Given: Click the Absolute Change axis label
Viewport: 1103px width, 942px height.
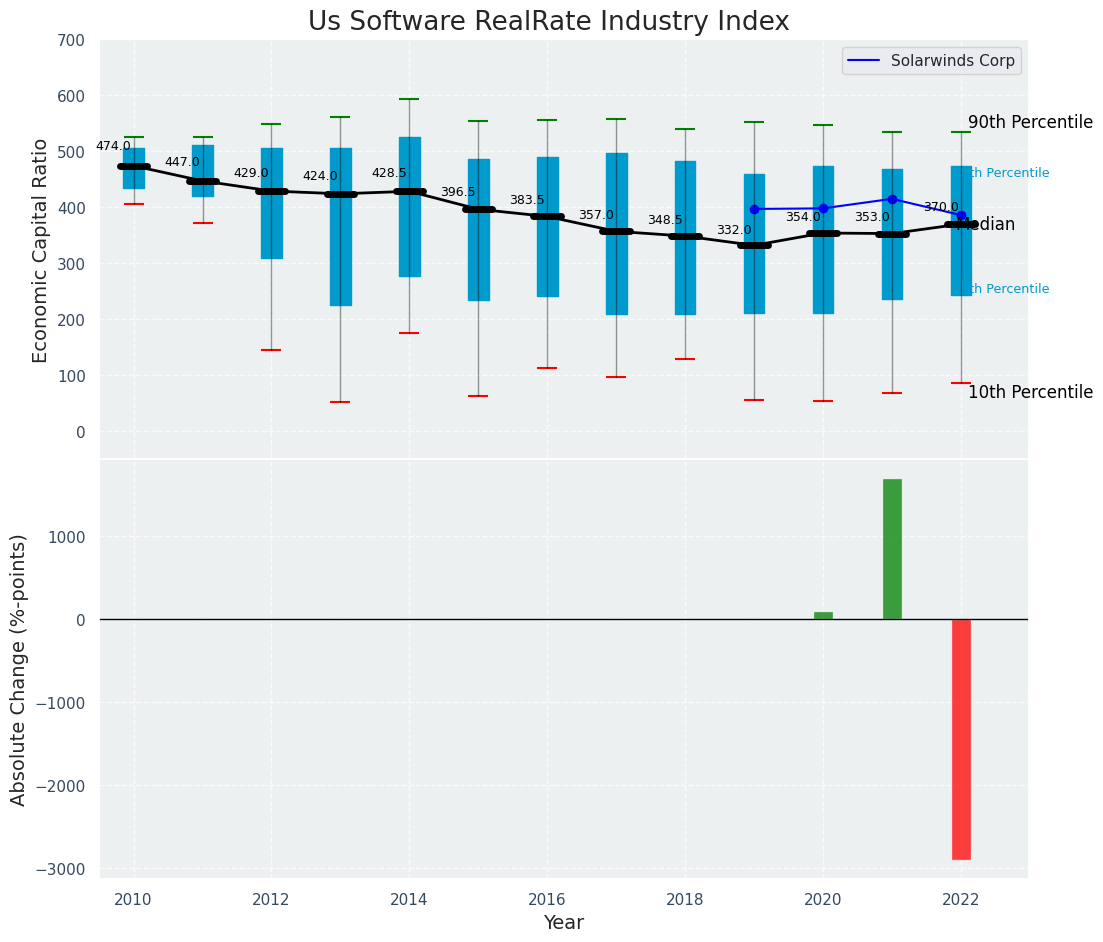Looking at the screenshot, I should (x=18, y=670).
